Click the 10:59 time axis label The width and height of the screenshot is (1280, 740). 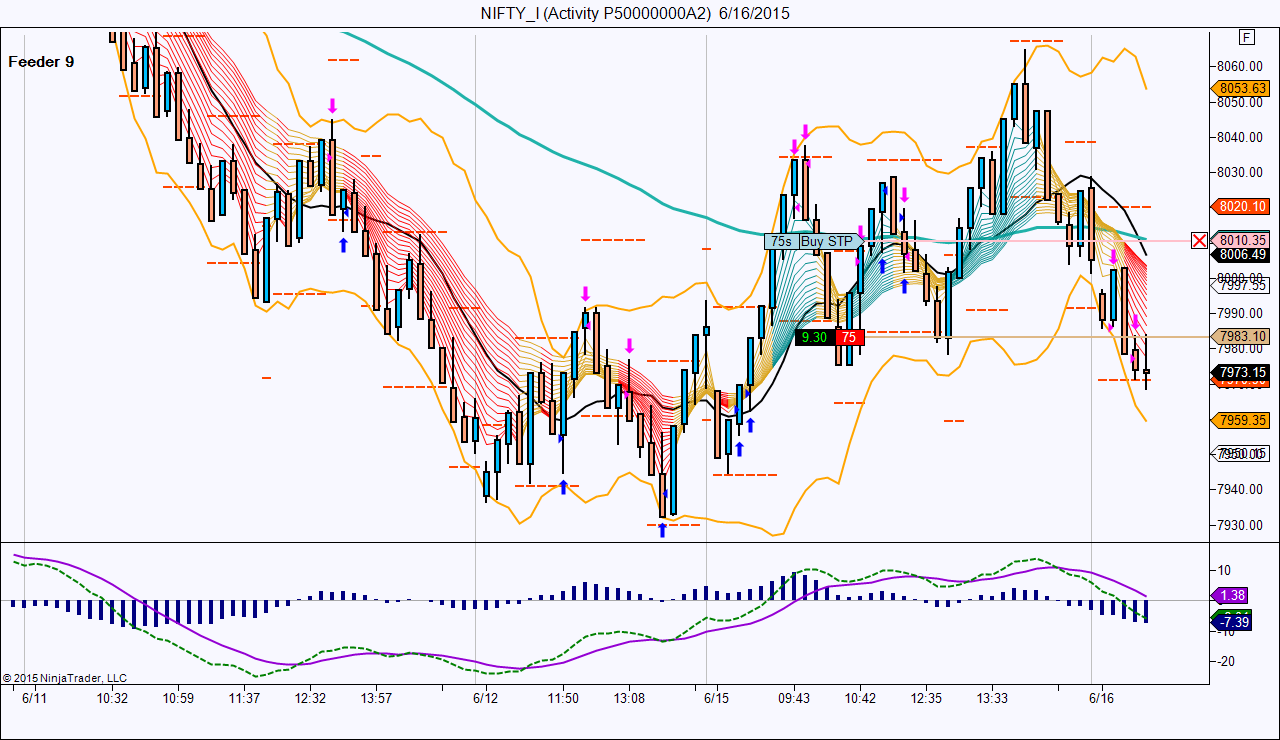tap(179, 698)
